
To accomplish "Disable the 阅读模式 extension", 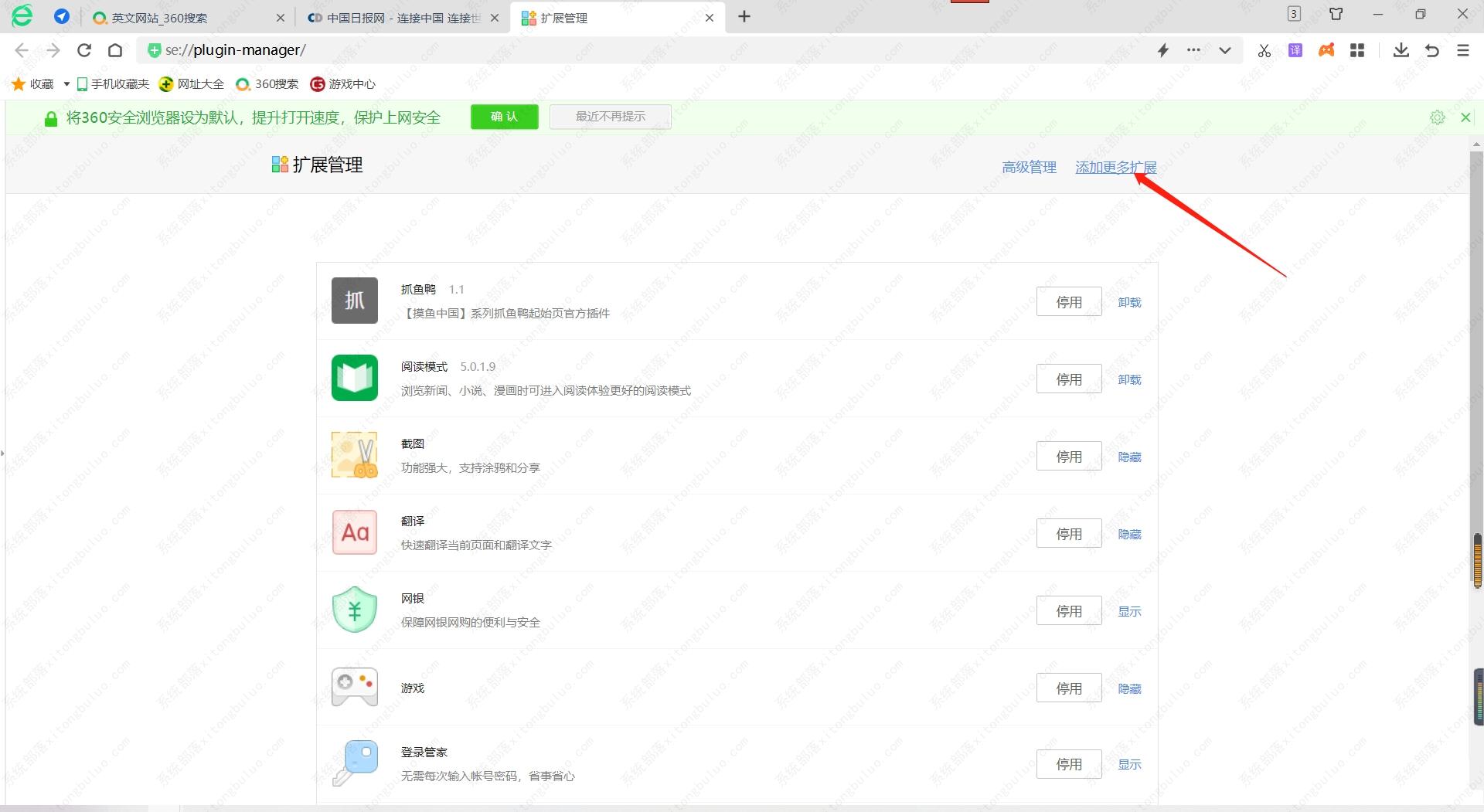I will 1068,379.
